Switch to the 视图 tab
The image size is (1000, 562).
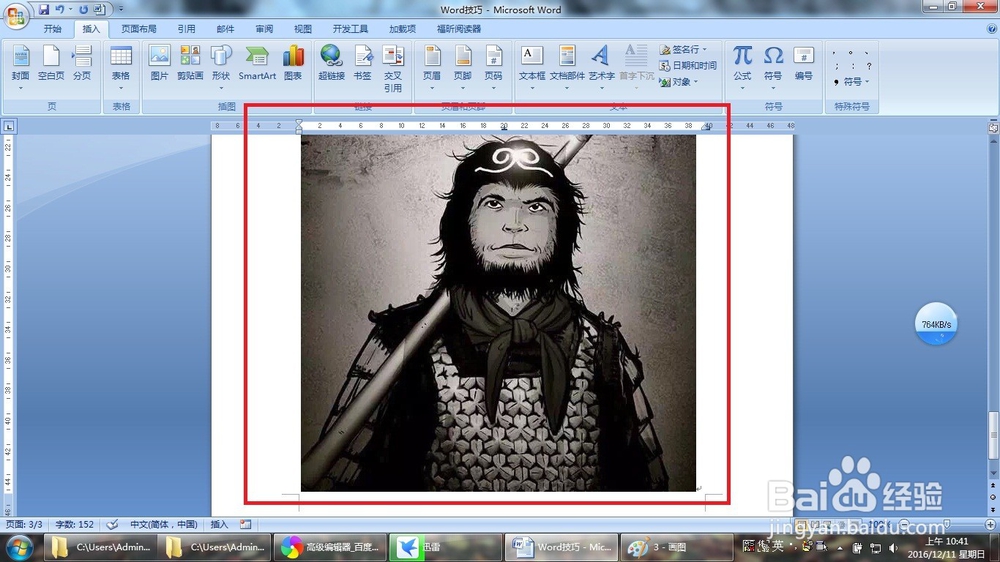pos(303,29)
